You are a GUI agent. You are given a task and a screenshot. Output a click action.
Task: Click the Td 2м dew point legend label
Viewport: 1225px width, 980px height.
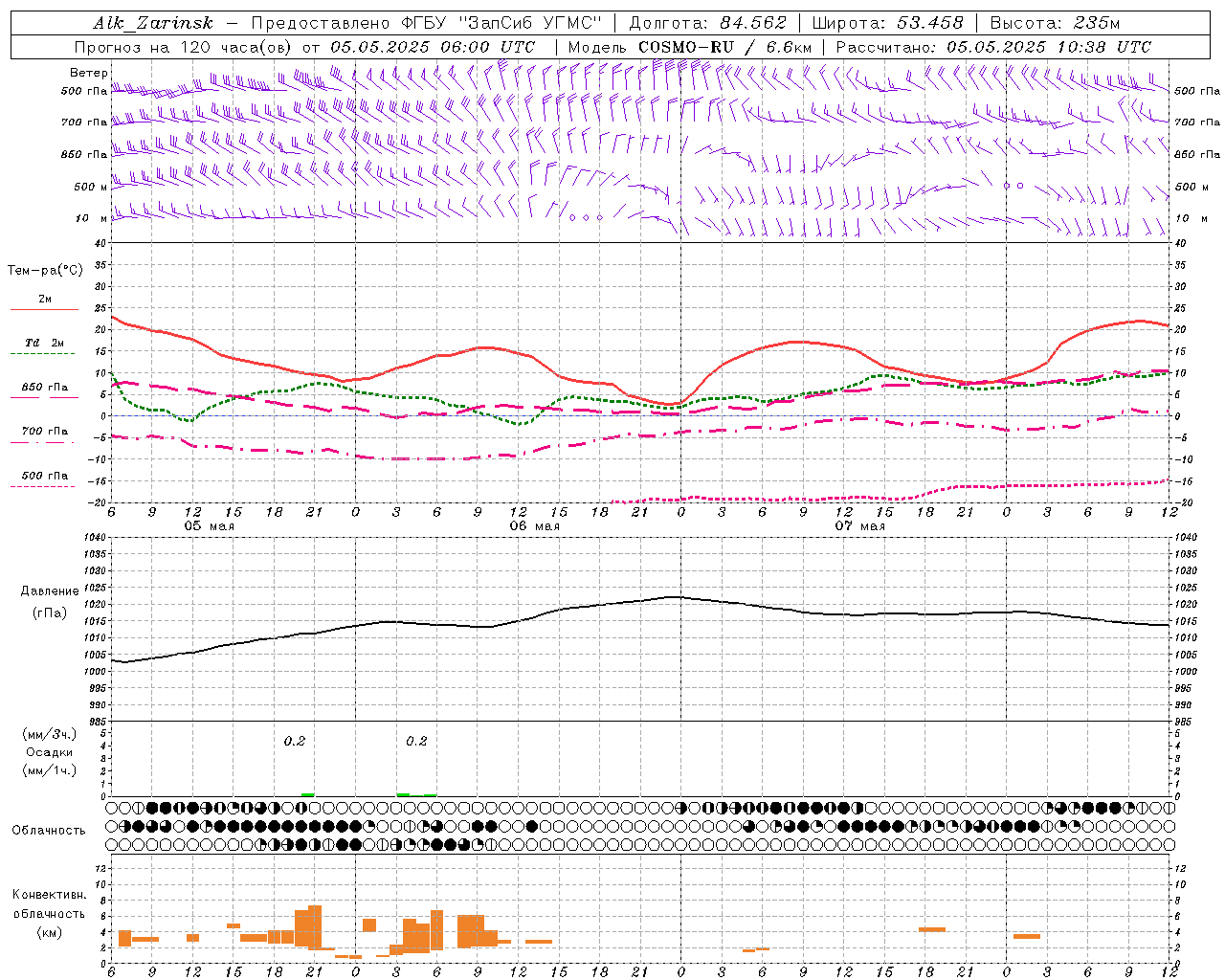click(x=45, y=343)
